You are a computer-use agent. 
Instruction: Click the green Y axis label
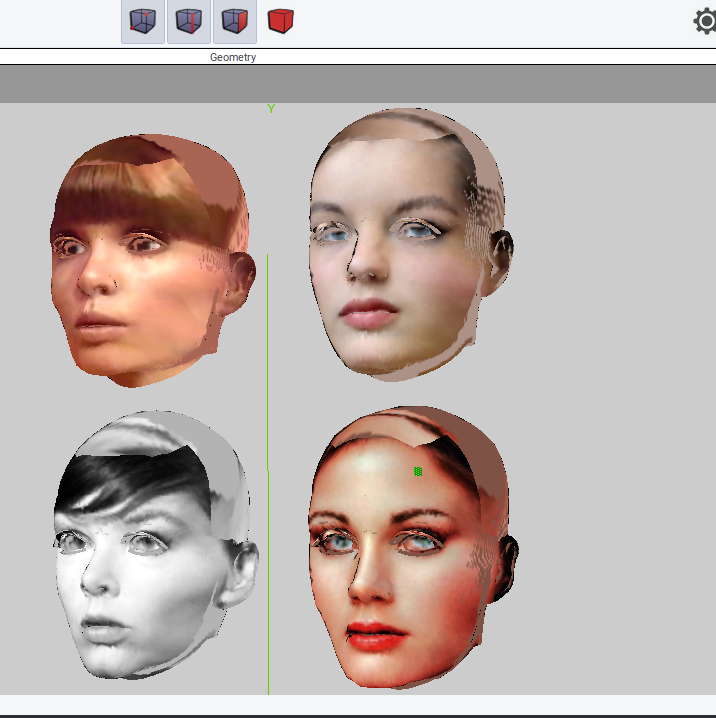(271, 109)
